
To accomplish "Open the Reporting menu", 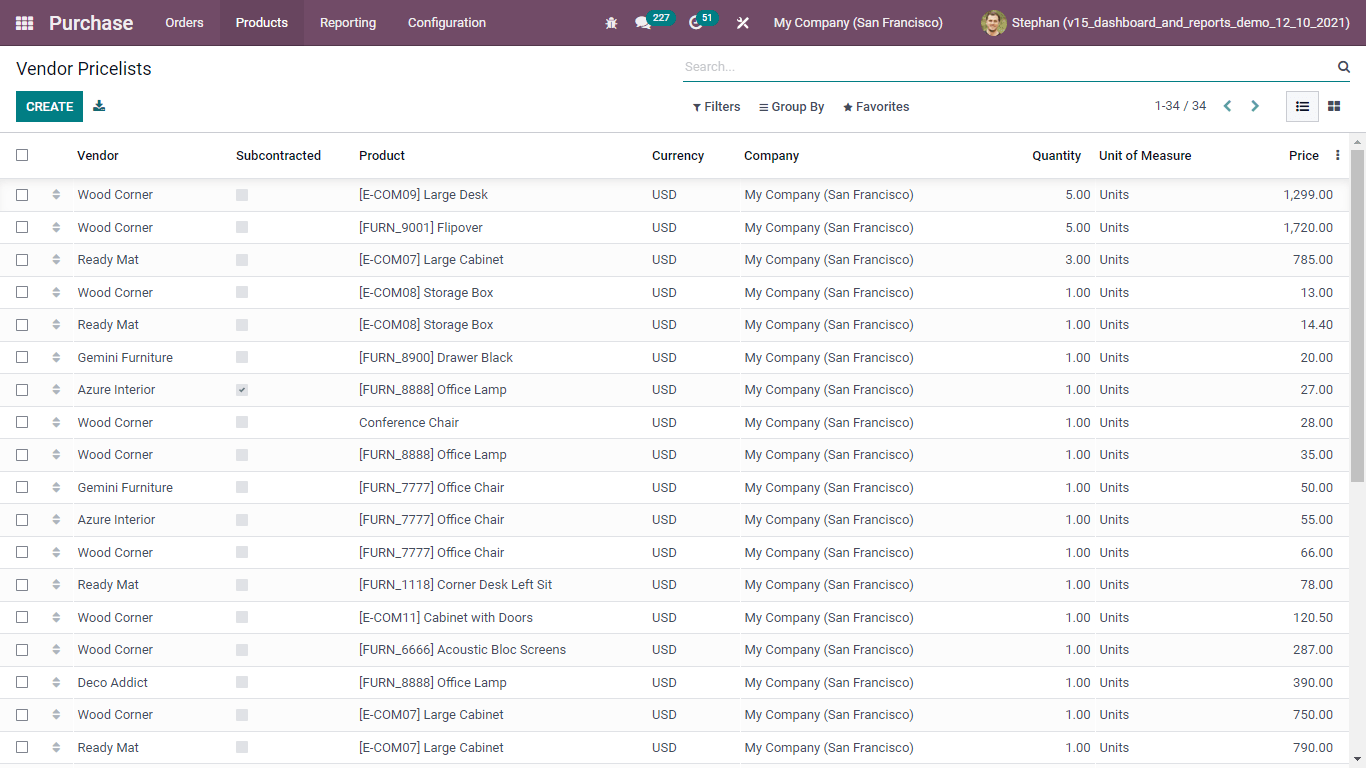I will (348, 23).
